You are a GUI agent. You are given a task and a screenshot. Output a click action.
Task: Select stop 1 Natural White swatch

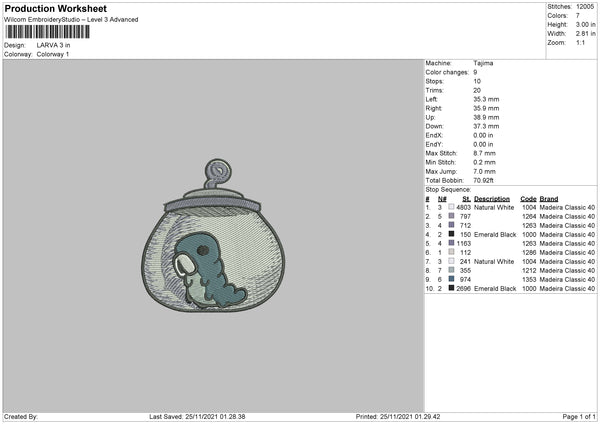(451, 207)
